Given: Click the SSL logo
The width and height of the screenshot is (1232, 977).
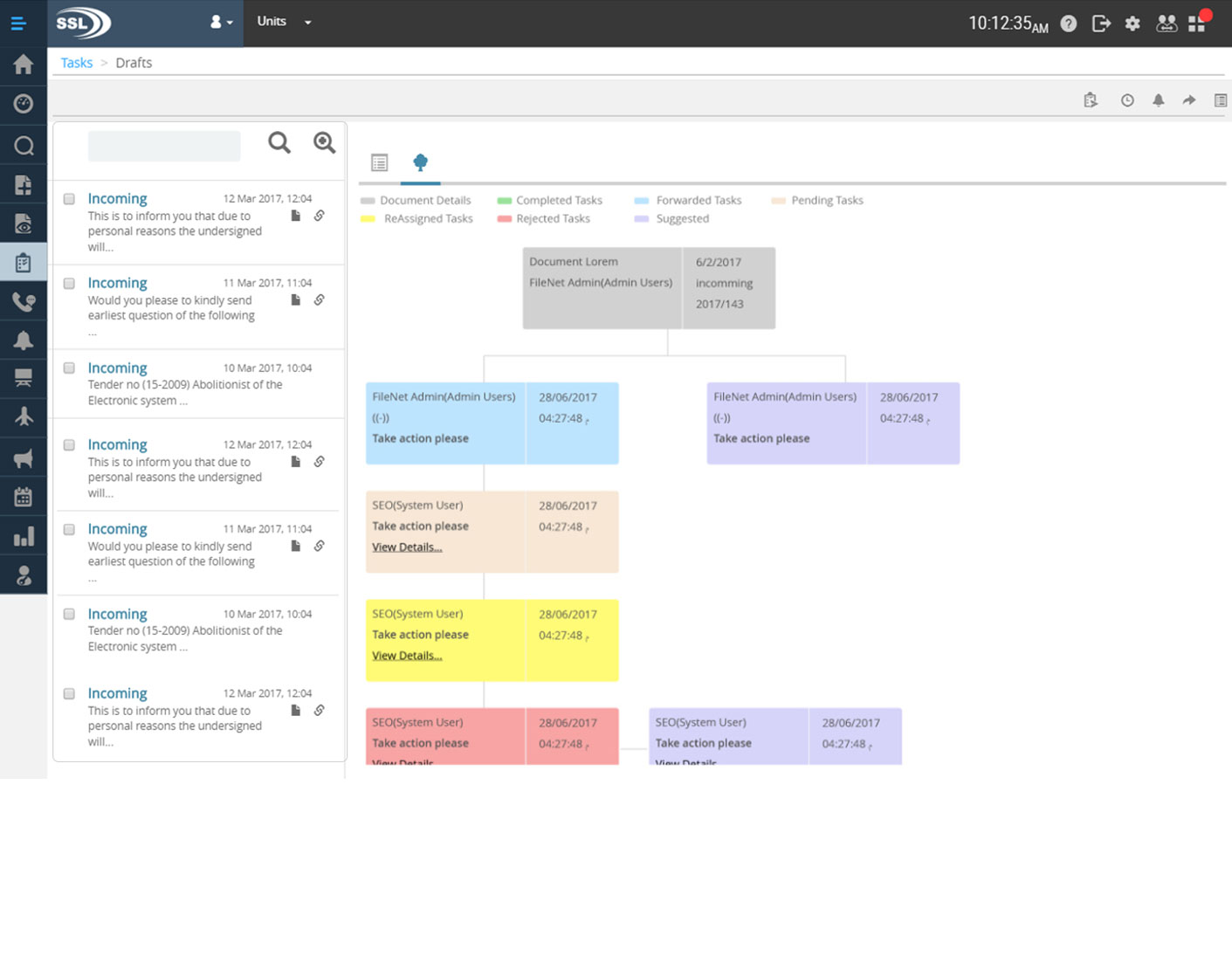Looking at the screenshot, I should pyautogui.click(x=83, y=23).
